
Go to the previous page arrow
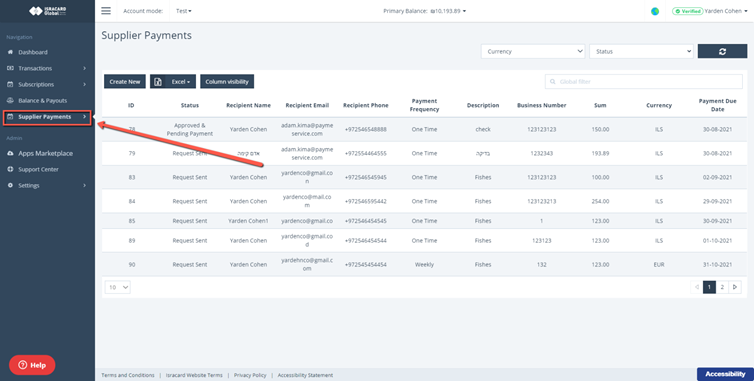[697, 287]
